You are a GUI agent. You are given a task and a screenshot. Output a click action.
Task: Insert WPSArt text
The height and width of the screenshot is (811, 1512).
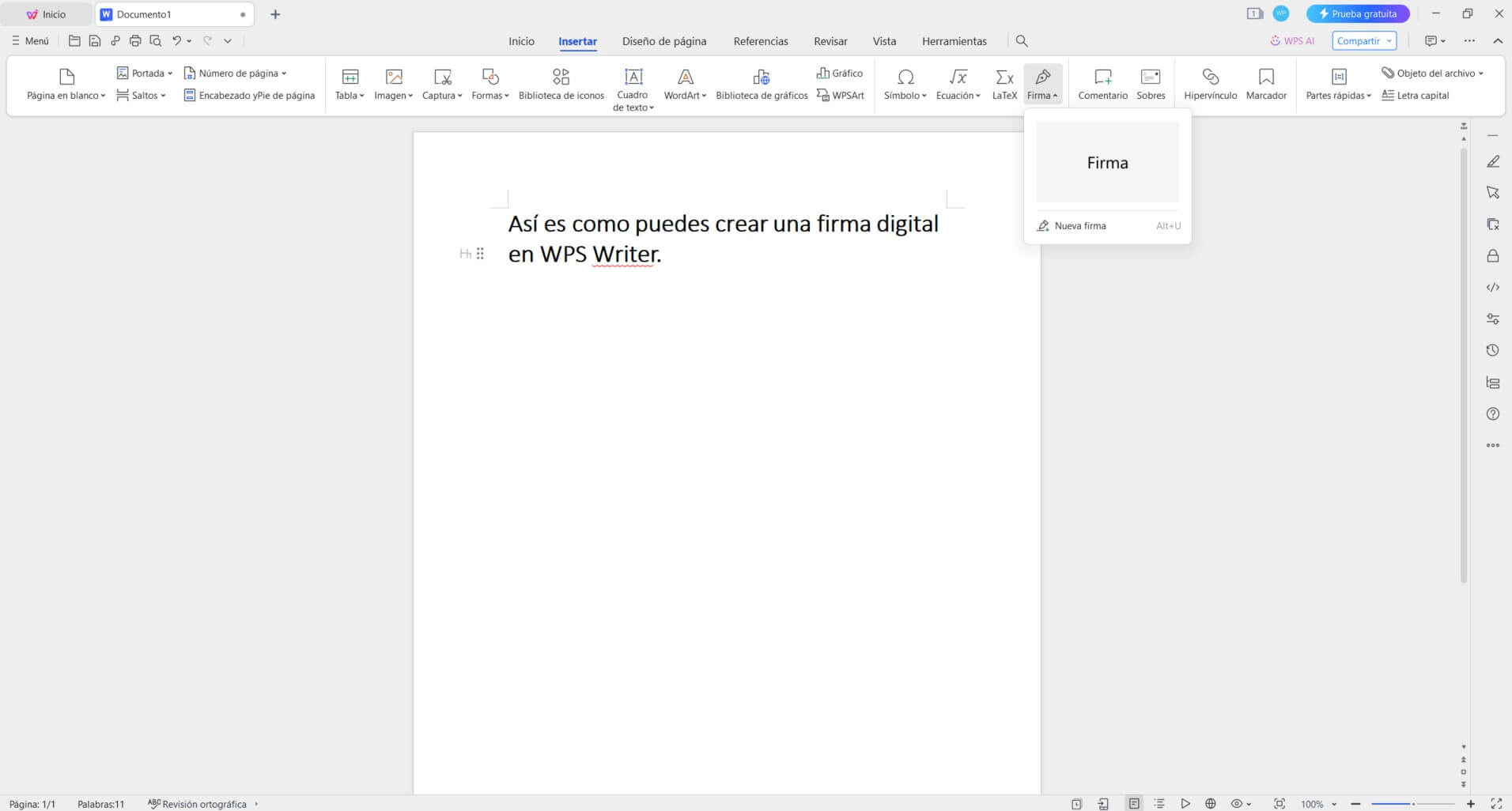click(x=841, y=95)
